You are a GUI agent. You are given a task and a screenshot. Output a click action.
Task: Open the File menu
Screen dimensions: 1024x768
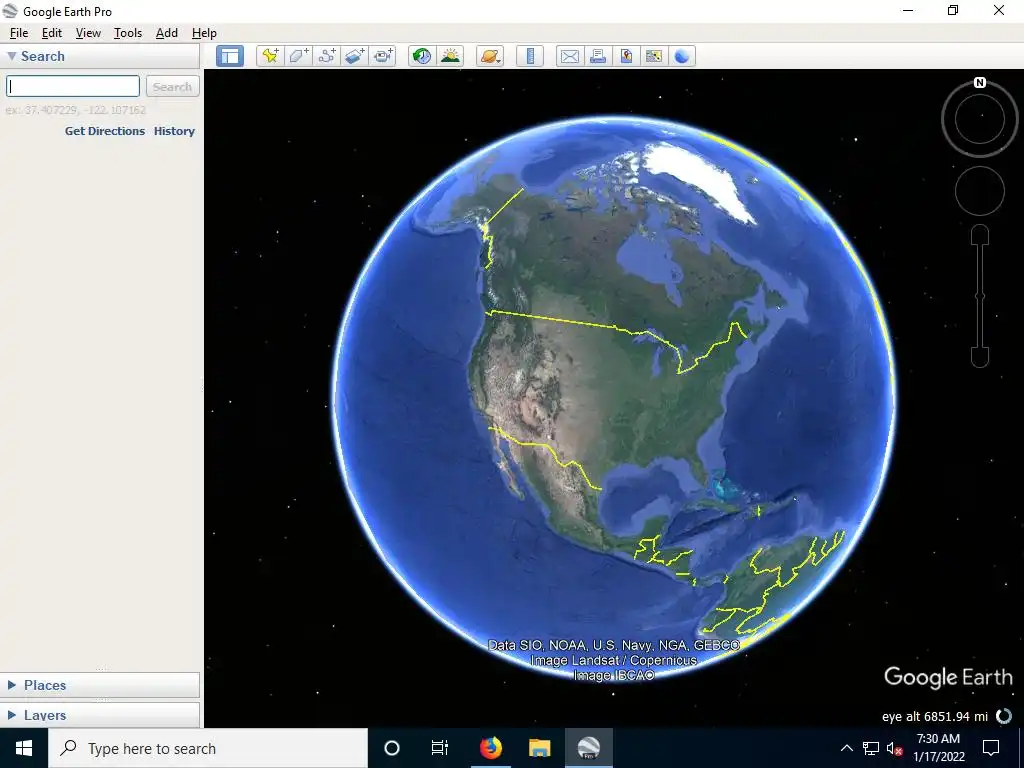[19, 33]
